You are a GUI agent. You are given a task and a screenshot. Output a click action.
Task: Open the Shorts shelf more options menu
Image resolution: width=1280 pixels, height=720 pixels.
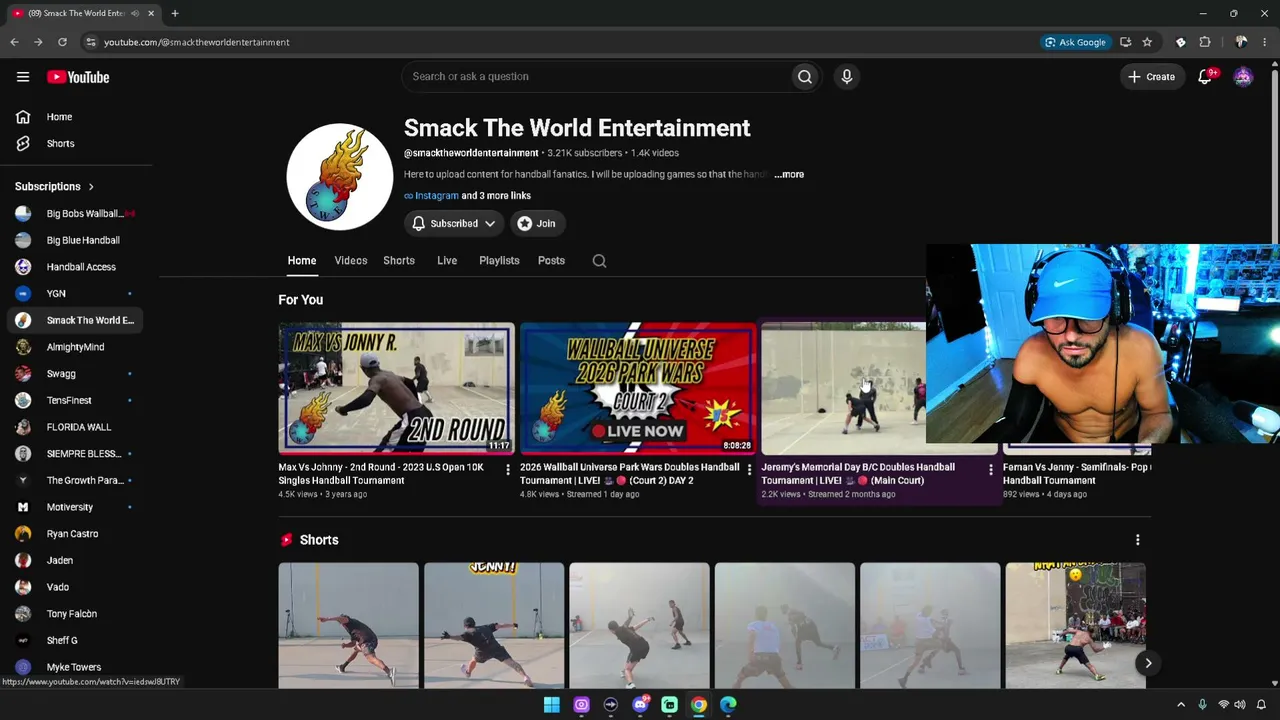pos(1137,540)
